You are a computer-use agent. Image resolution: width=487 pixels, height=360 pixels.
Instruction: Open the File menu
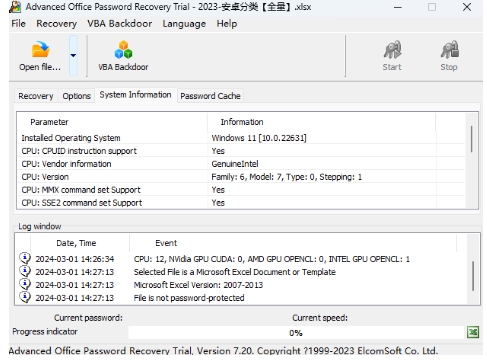tap(18, 24)
